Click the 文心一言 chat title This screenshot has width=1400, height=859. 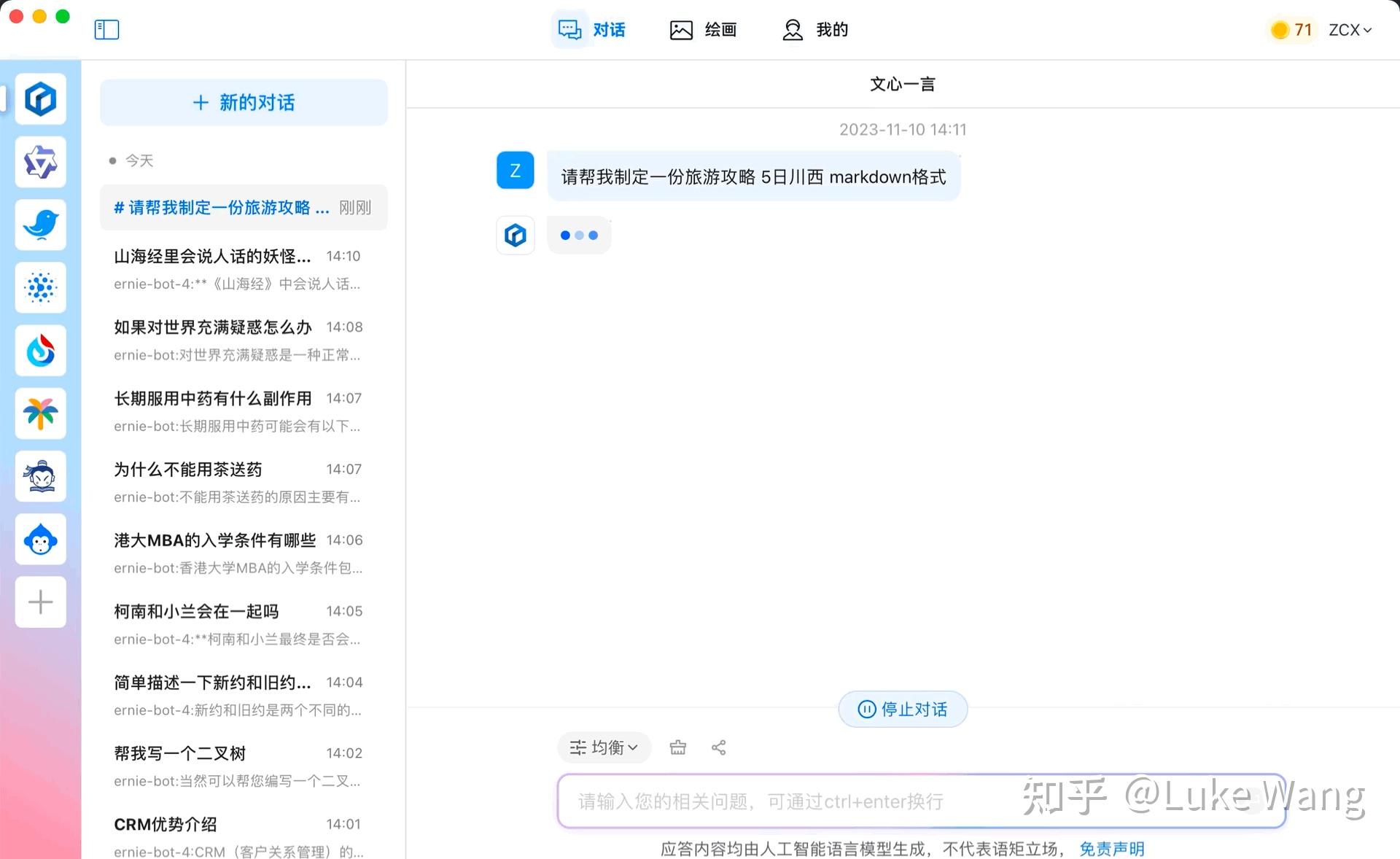(903, 84)
